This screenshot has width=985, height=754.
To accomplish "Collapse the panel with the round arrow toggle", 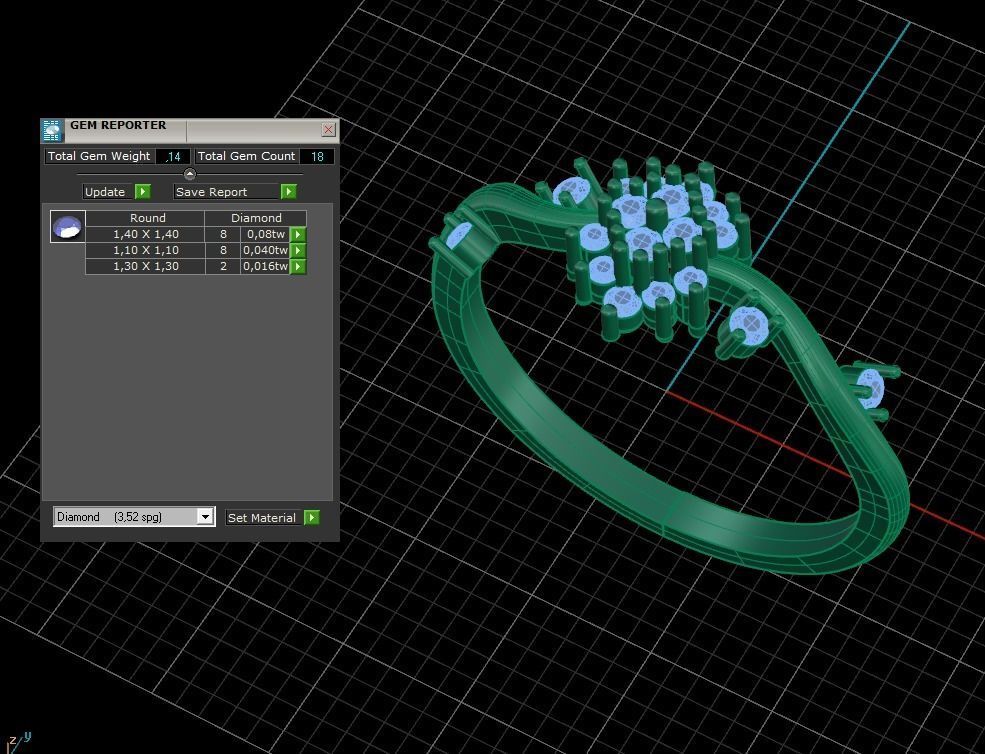I will pos(190,174).
